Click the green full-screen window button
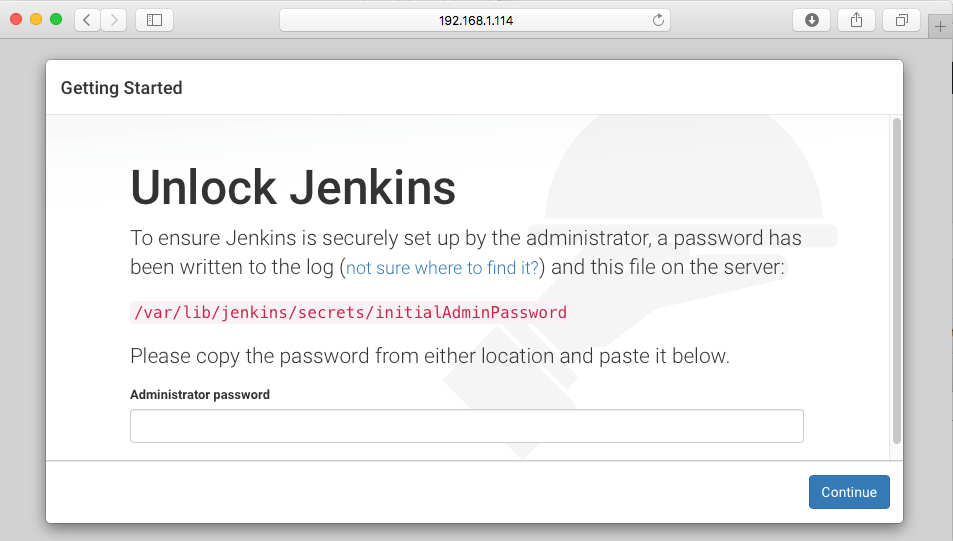The height and width of the screenshot is (541, 953). tap(56, 19)
